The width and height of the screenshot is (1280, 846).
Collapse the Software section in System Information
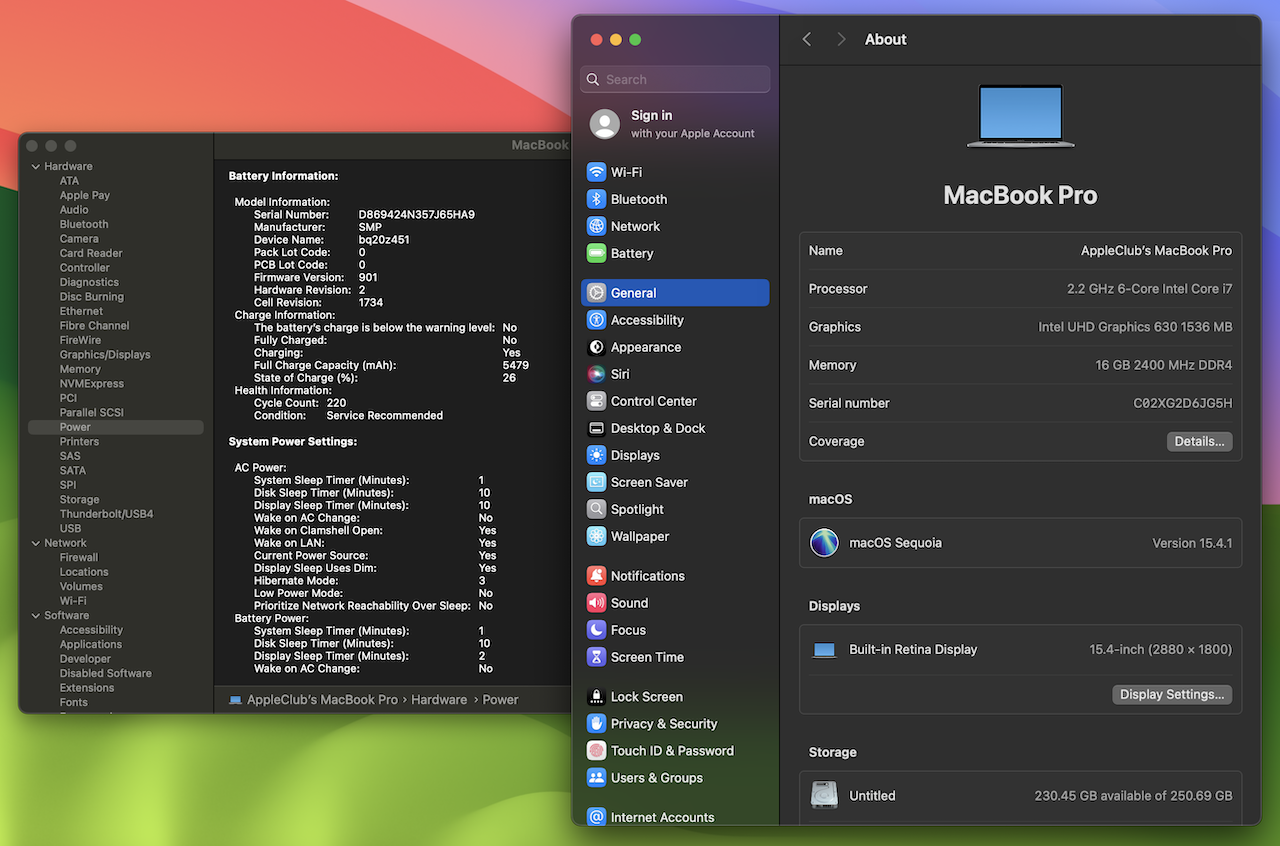(x=36, y=616)
